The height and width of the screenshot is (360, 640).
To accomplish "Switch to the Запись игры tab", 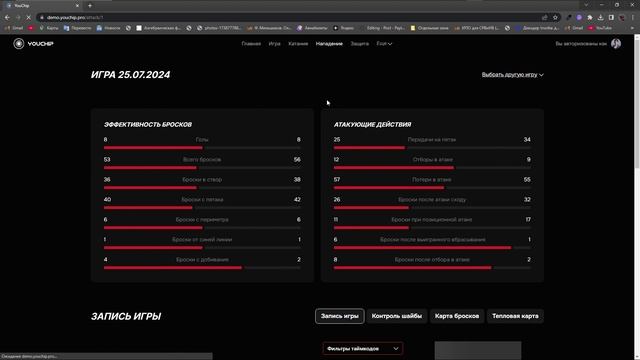I will point(340,316).
